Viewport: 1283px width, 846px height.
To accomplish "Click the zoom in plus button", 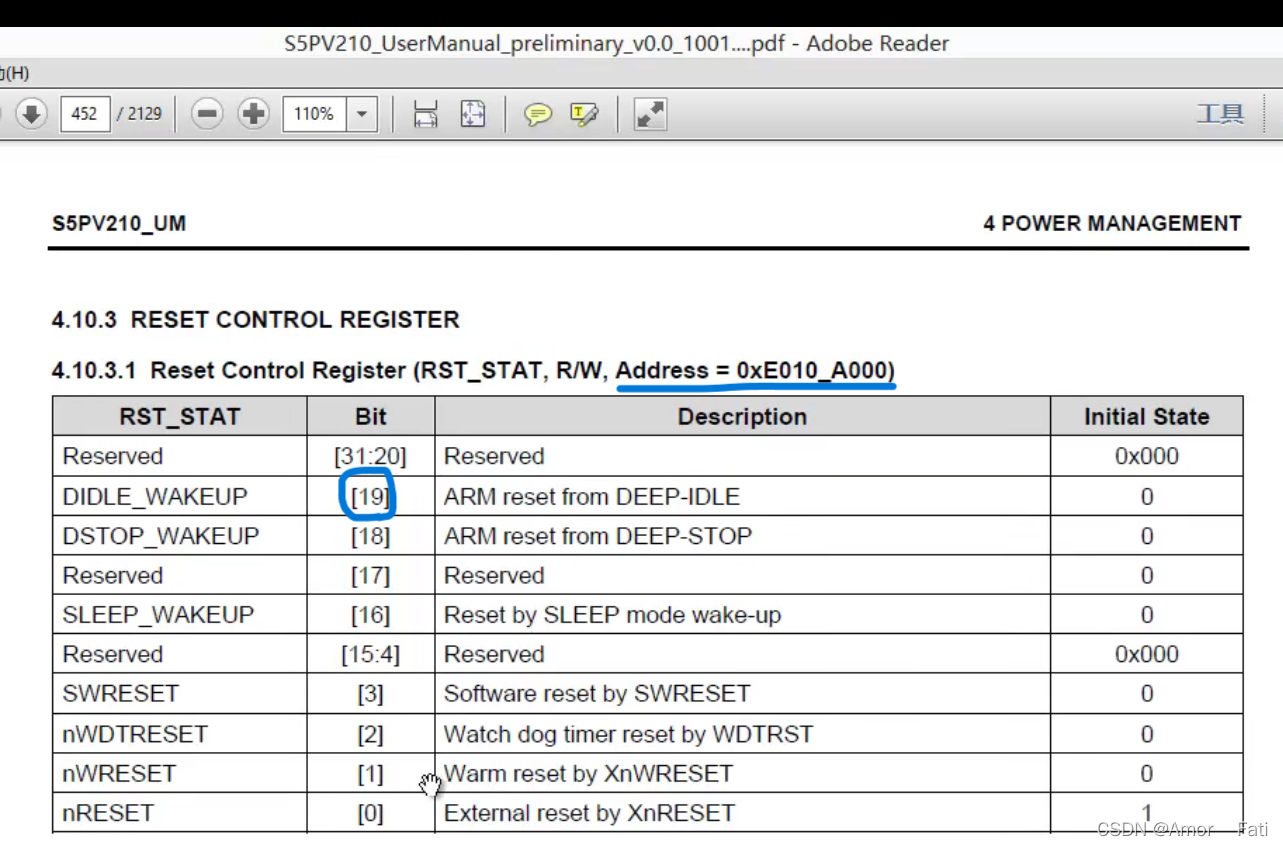I will pyautogui.click(x=253, y=114).
